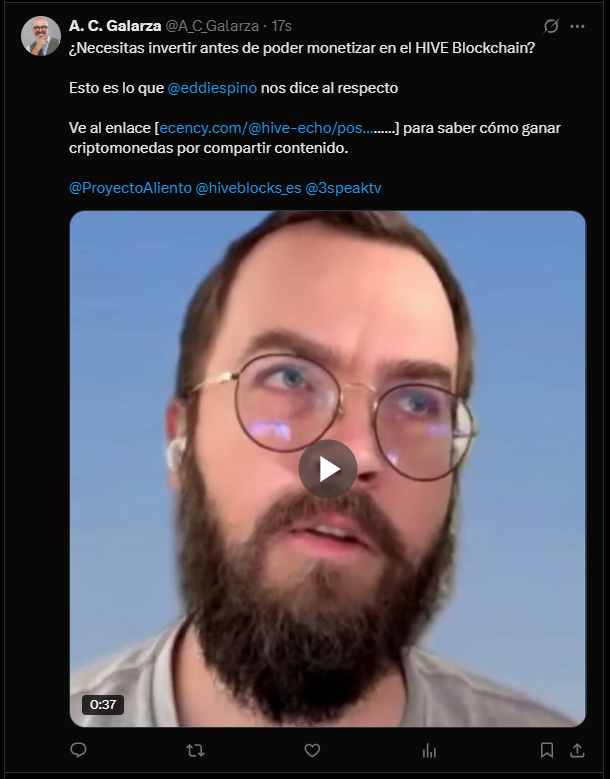Share the tweet via upload icon
The image size is (610, 779).
point(577,750)
